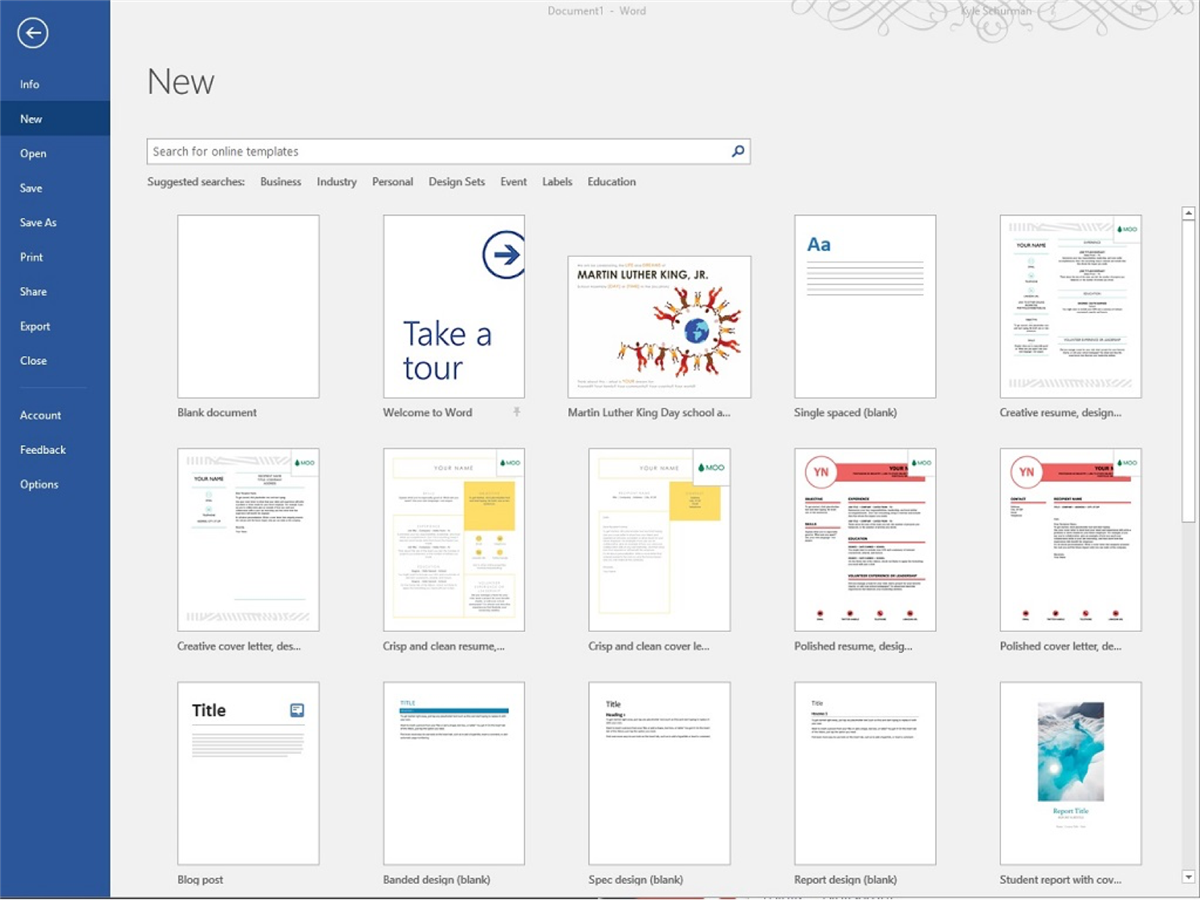Go to the Open page

point(33,154)
